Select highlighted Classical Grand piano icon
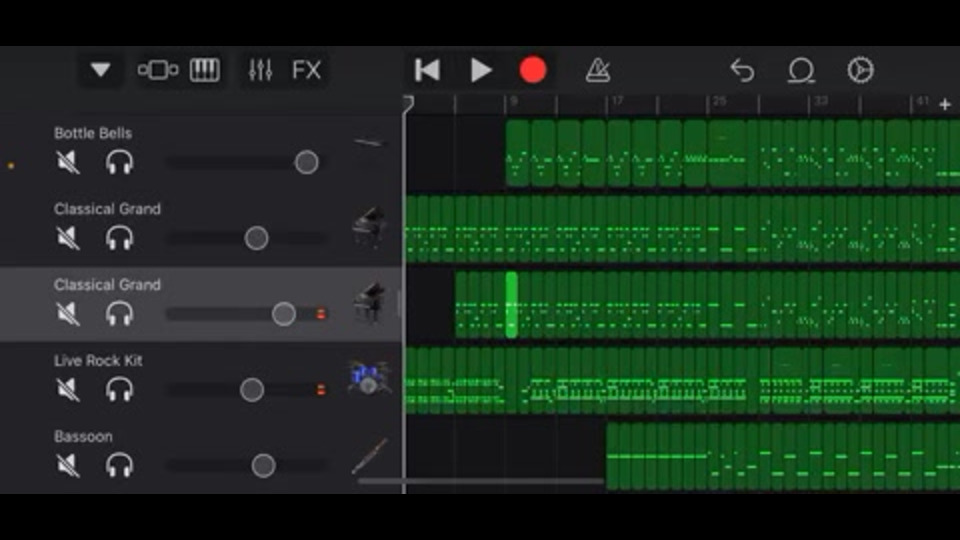960x540 pixels. tap(369, 302)
